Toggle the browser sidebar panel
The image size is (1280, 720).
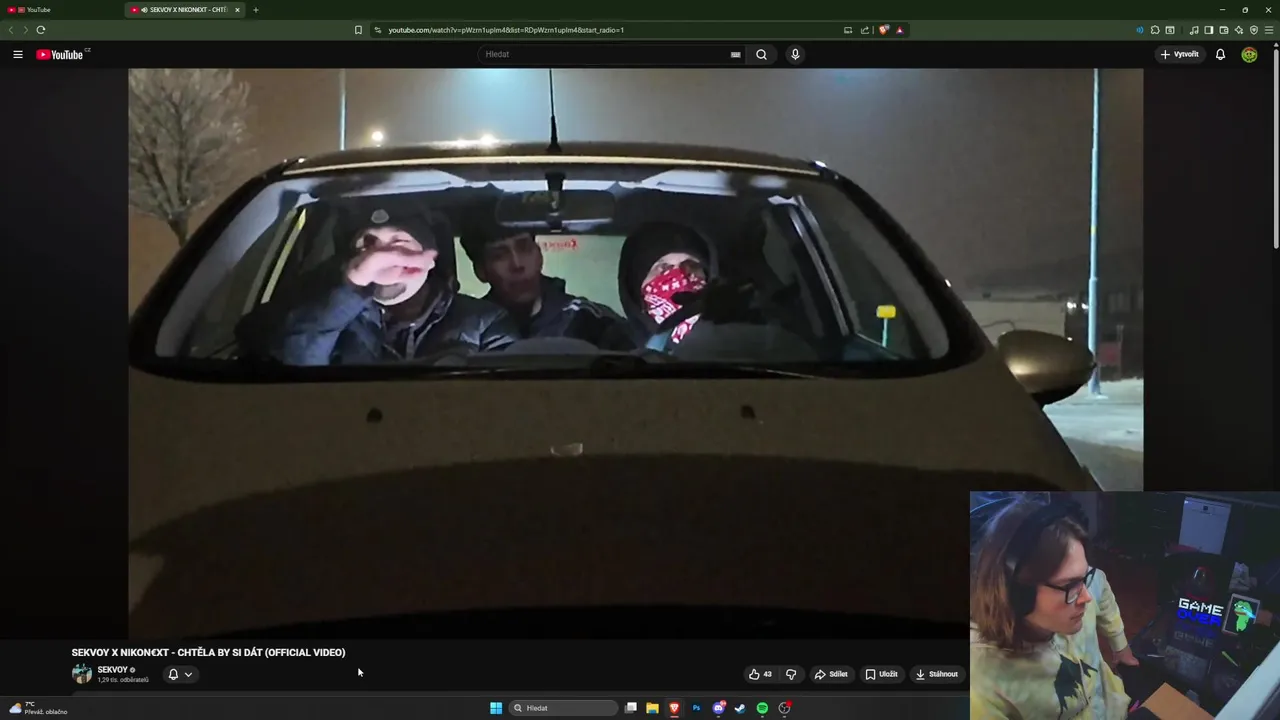coord(1208,30)
